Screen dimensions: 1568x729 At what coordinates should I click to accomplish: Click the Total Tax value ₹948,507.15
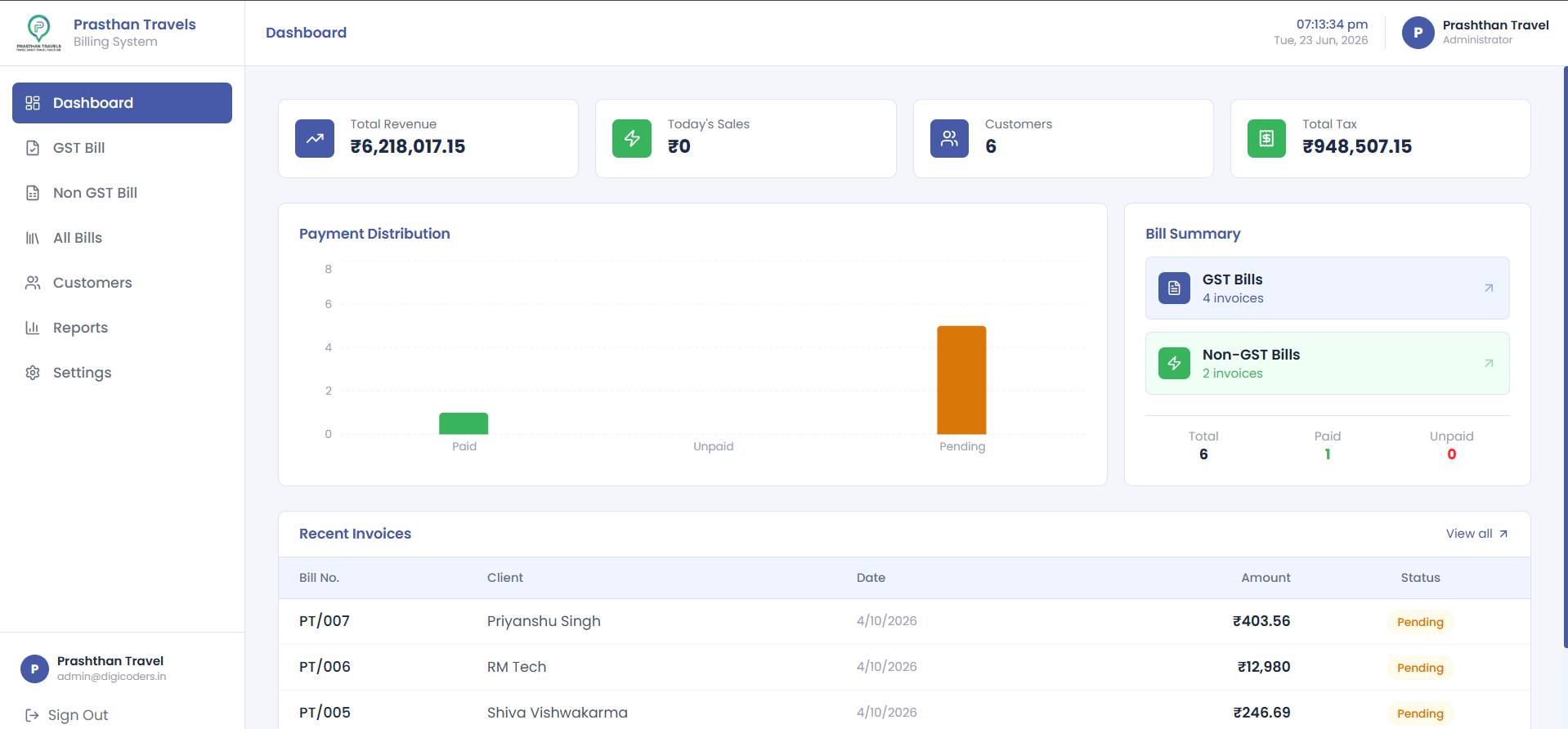pyautogui.click(x=1357, y=146)
